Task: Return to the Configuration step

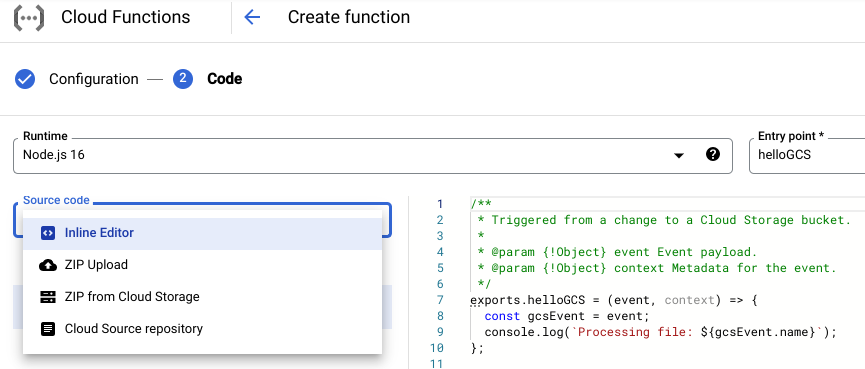Action: point(94,79)
